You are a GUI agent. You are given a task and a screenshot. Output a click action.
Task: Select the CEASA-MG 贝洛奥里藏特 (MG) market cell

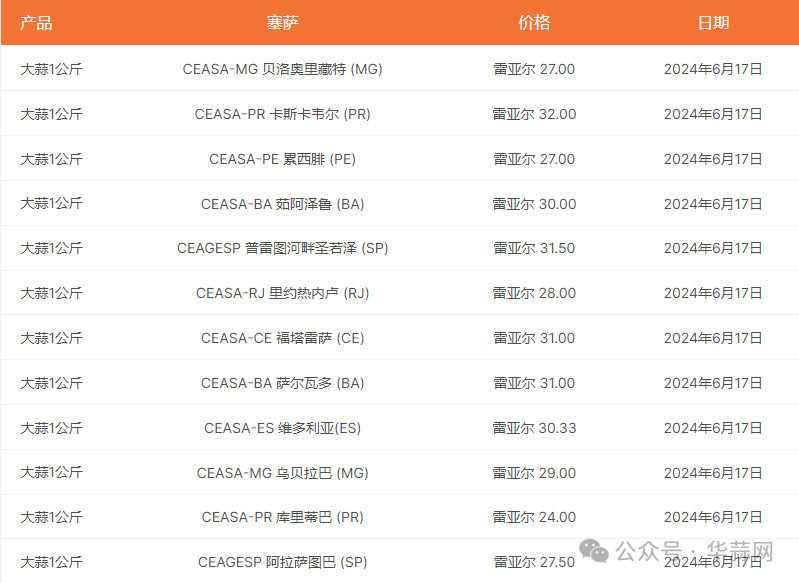282,69
